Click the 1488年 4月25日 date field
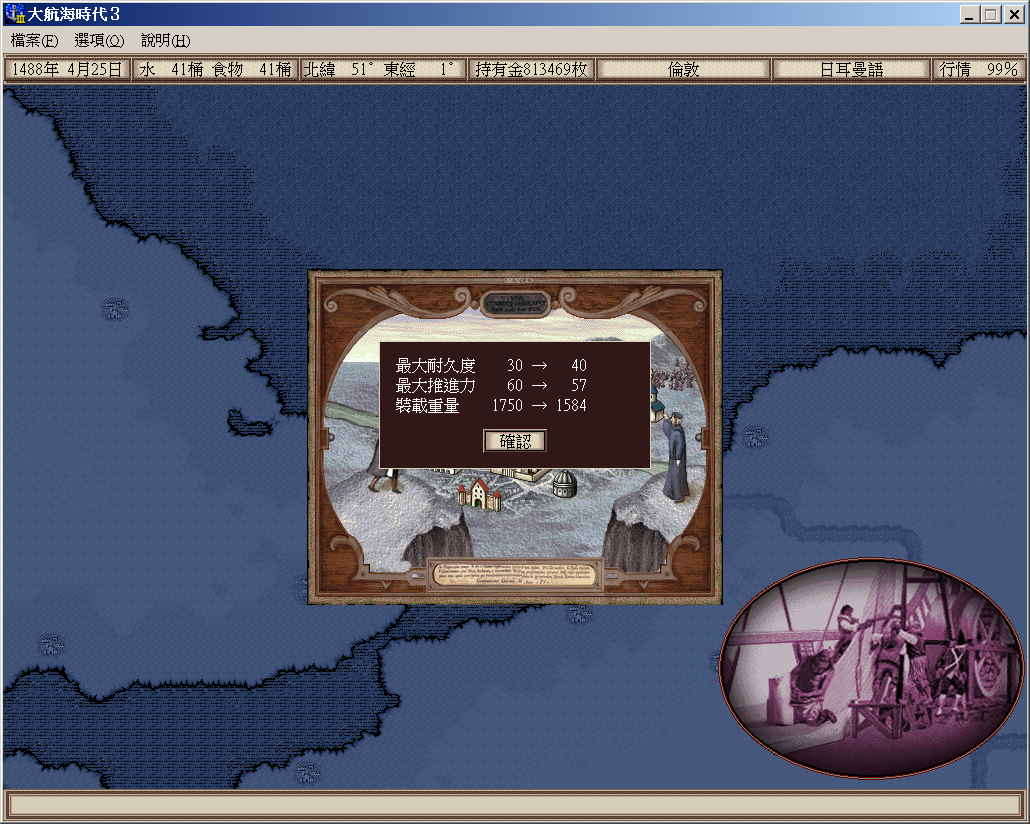 coord(67,70)
